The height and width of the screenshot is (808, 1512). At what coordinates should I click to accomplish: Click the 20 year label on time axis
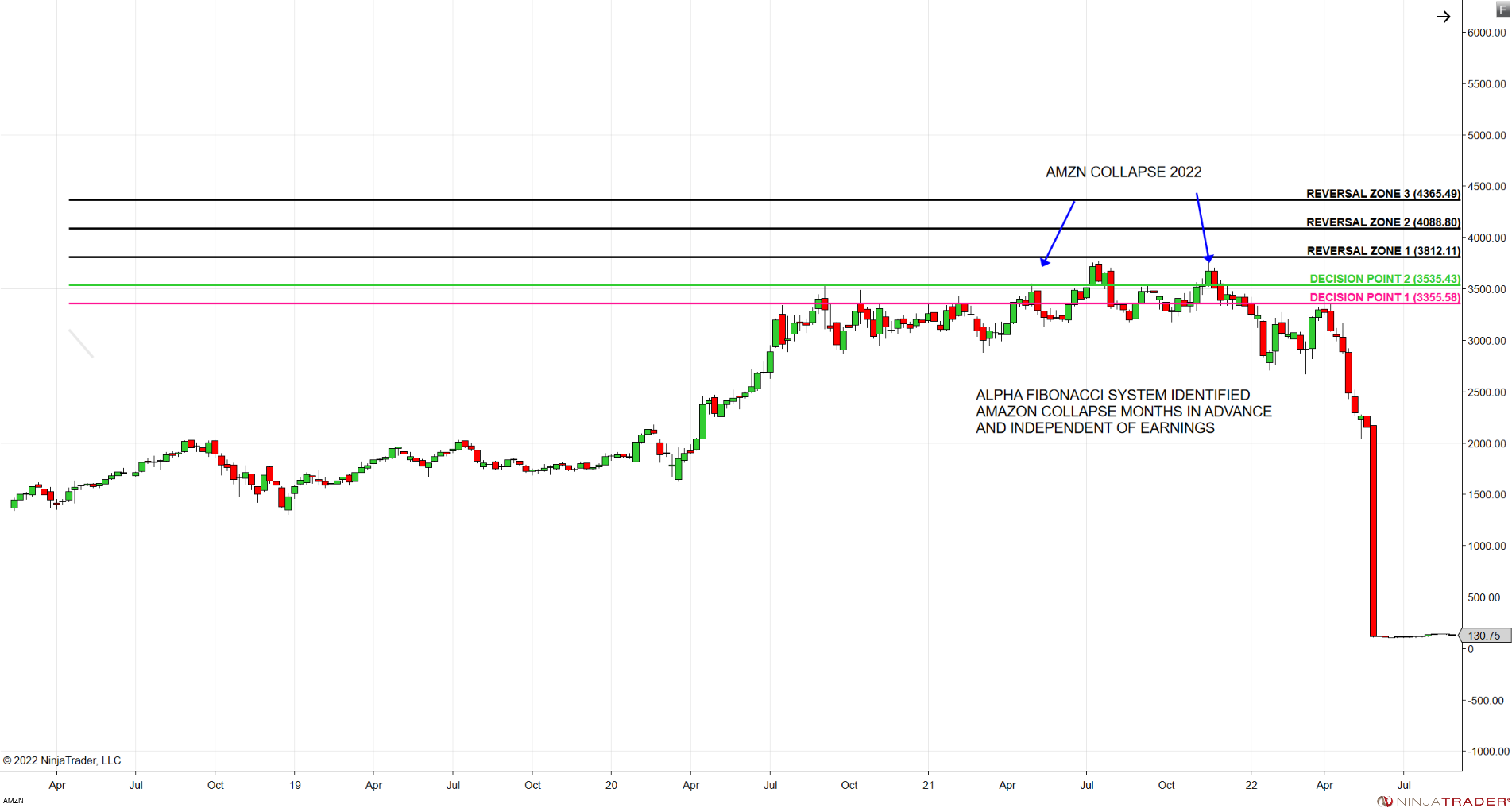tap(611, 785)
